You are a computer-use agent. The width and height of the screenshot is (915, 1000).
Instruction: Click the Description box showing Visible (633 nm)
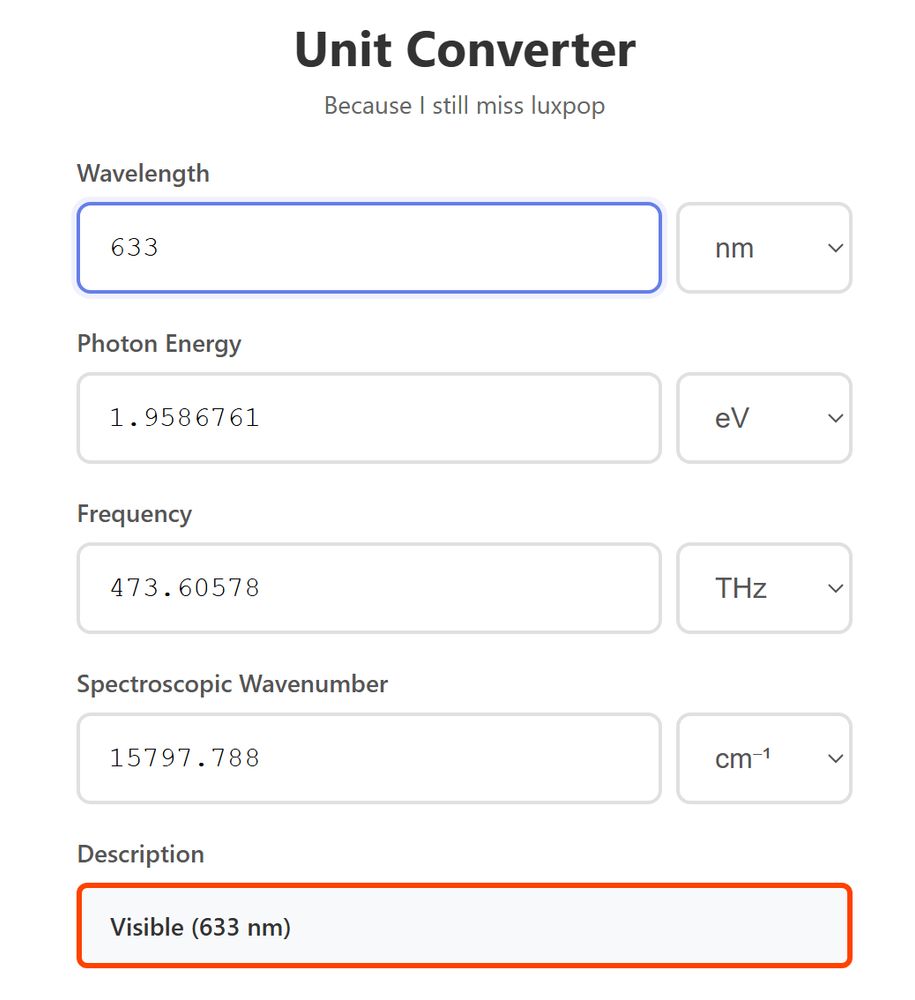point(463,925)
